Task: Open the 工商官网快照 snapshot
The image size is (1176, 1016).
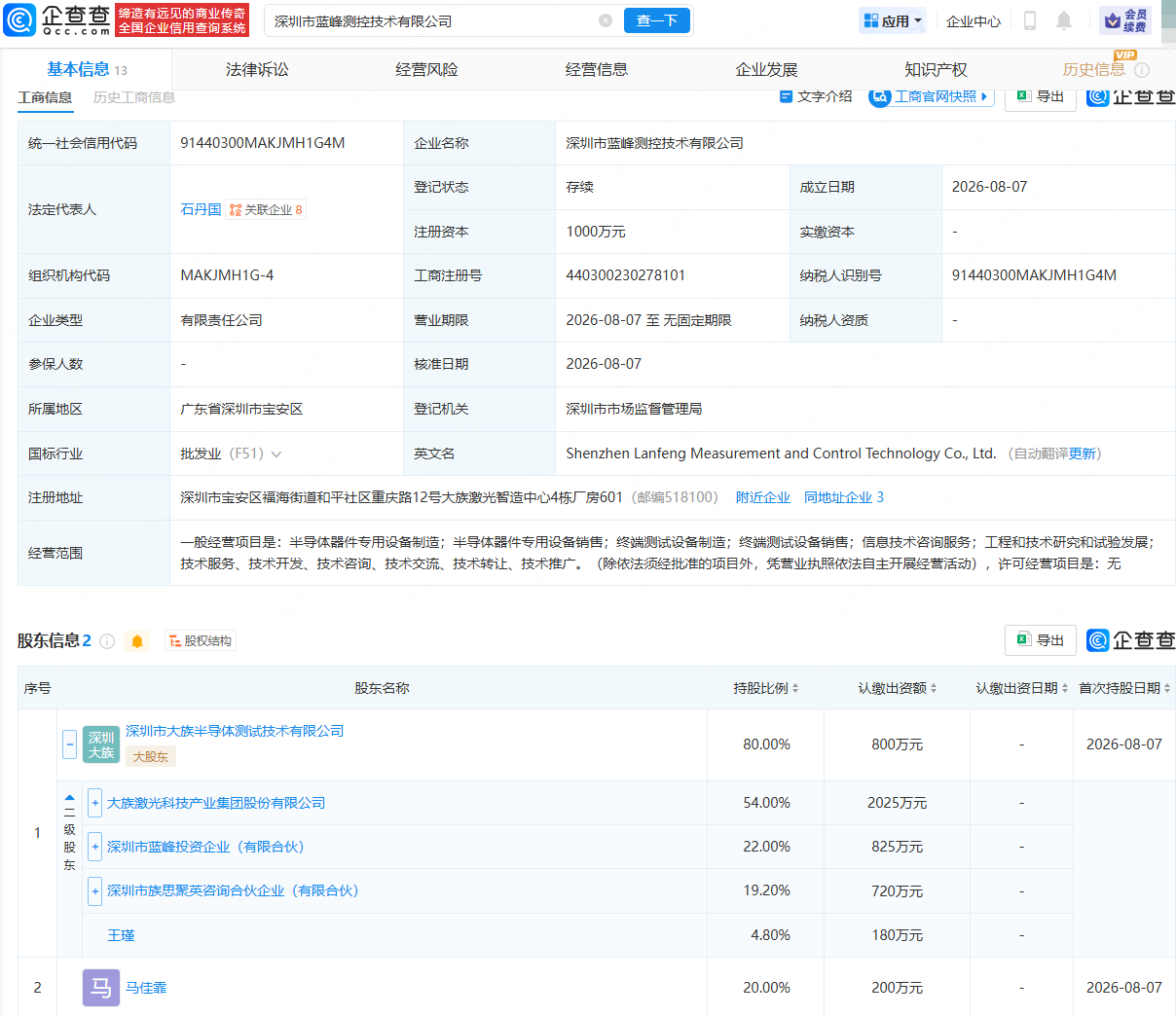Action: tap(931, 96)
